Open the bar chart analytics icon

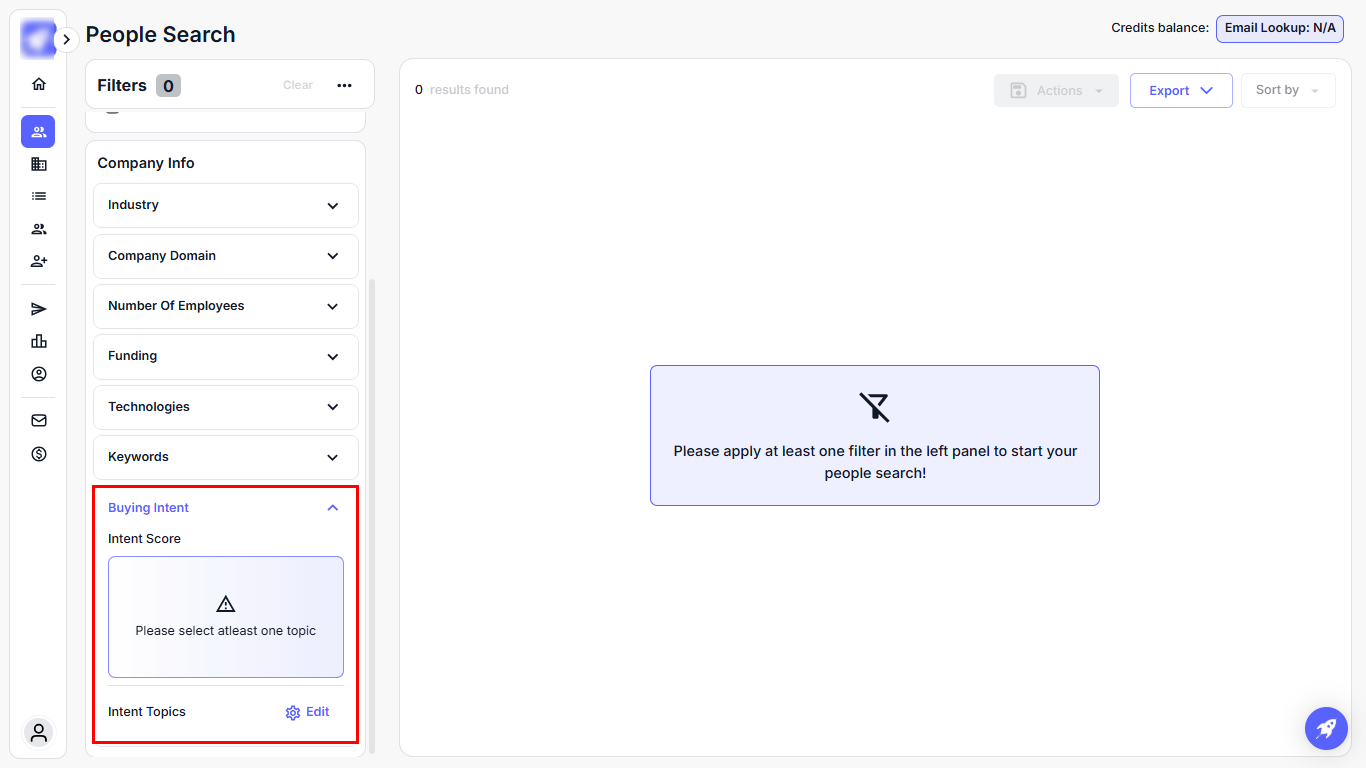point(39,341)
